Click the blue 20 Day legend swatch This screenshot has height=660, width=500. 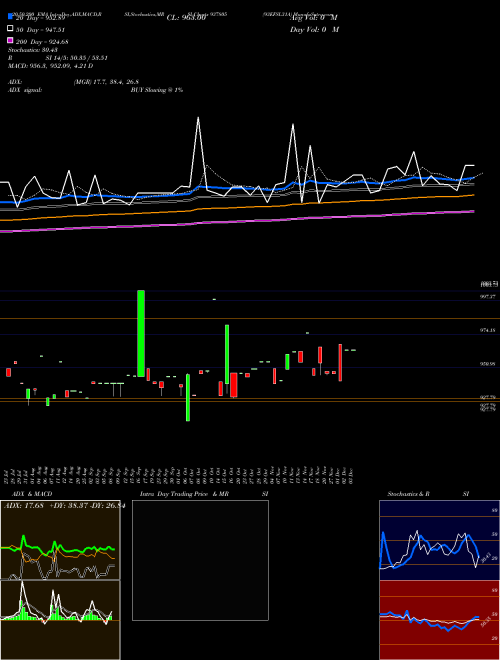tap(10, 16)
